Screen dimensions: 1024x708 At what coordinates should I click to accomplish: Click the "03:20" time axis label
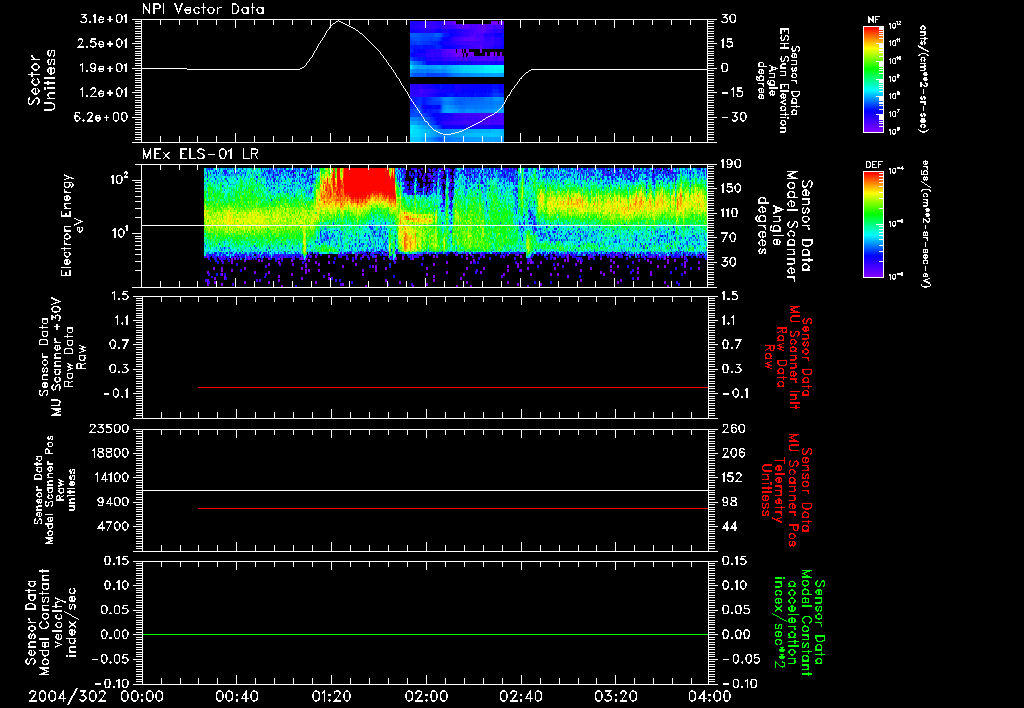point(615,696)
